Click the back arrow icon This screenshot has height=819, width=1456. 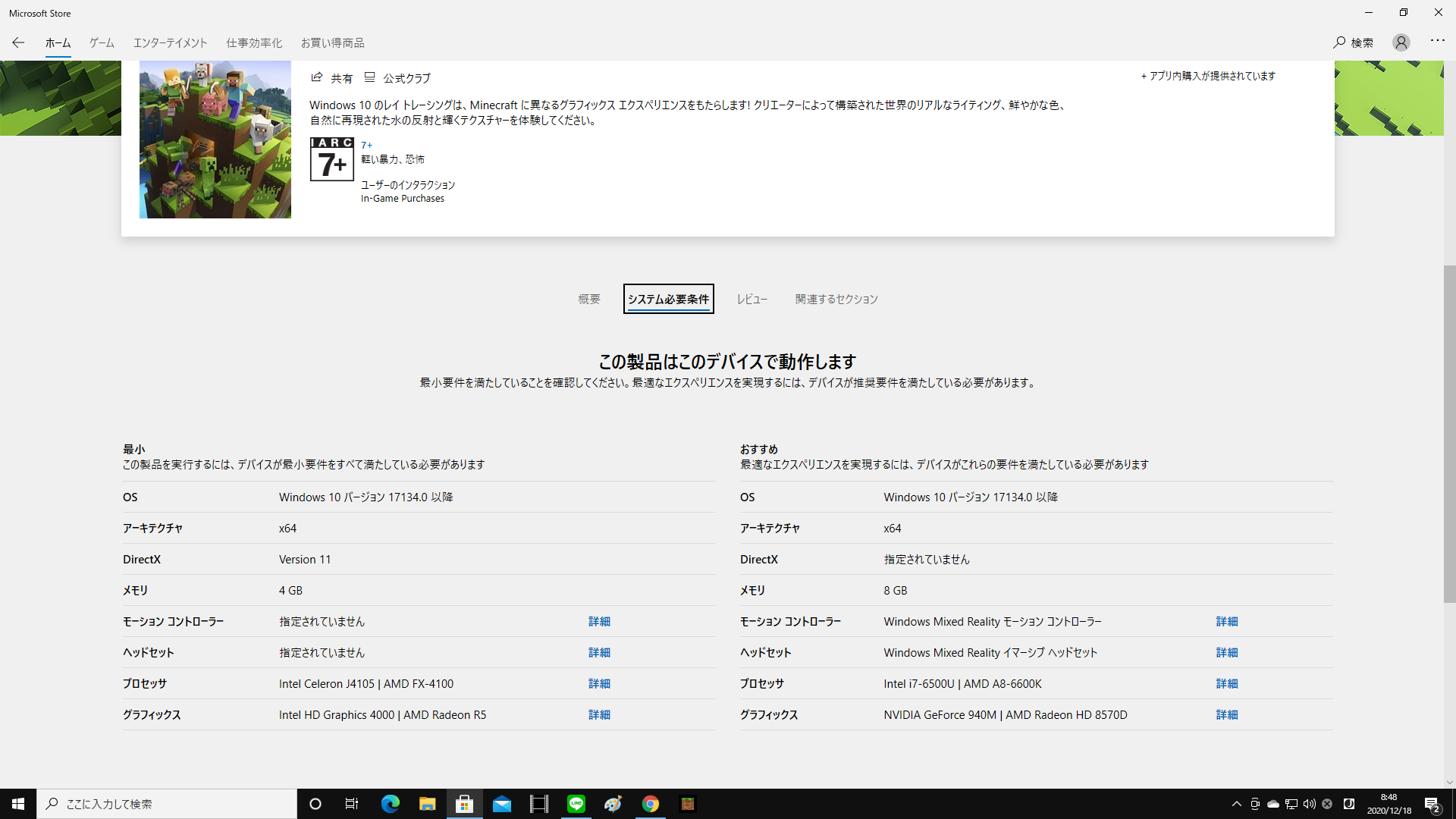[x=18, y=42]
